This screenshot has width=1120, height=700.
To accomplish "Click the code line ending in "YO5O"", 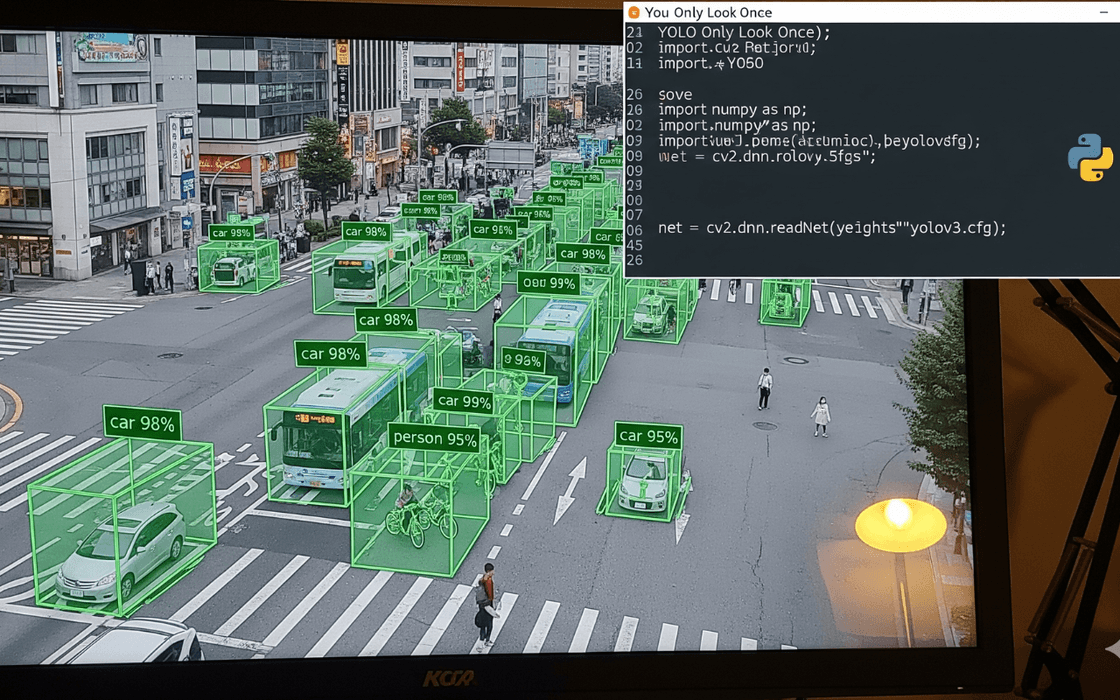I will tap(710, 64).
